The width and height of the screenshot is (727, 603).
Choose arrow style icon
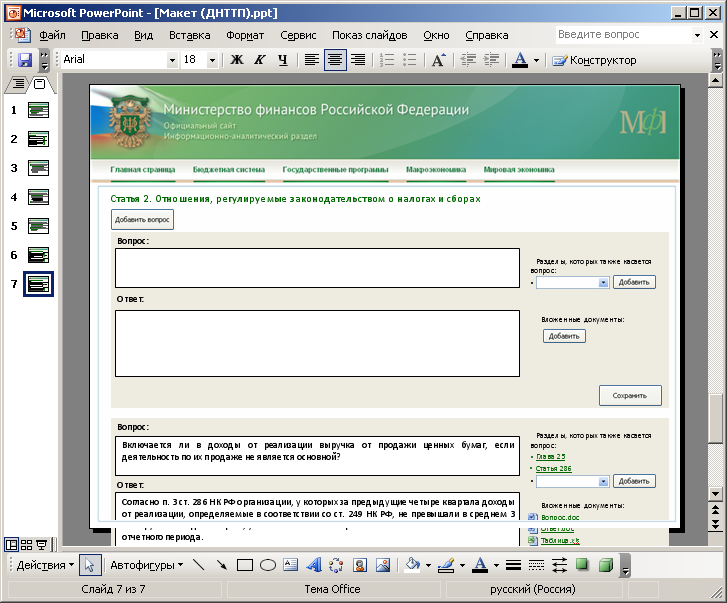click(x=560, y=565)
